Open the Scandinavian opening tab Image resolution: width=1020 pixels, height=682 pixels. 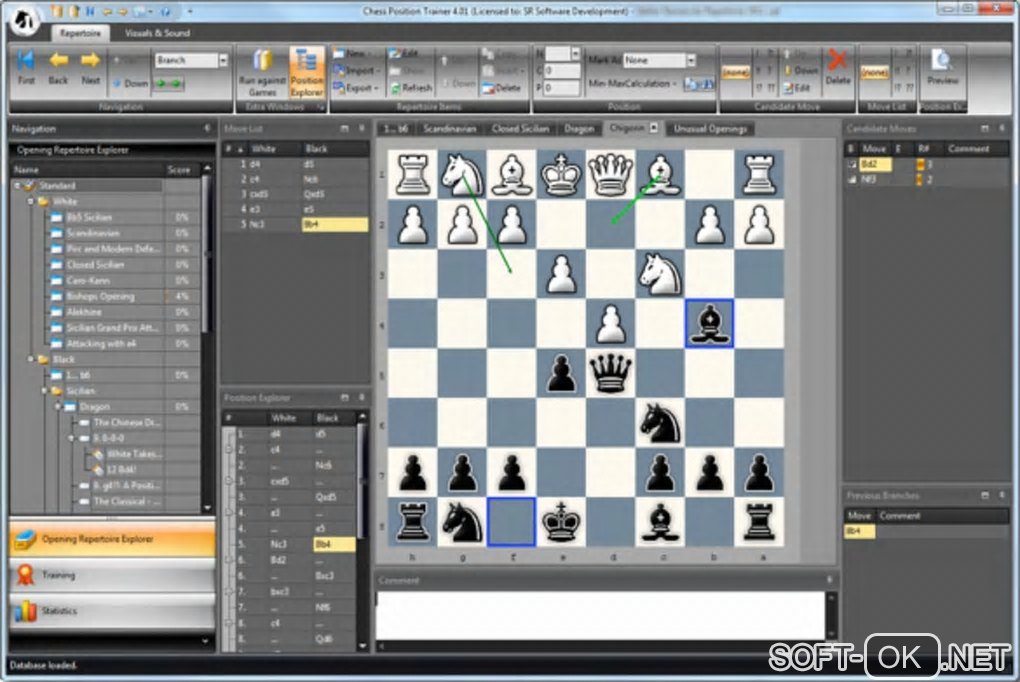(x=450, y=129)
